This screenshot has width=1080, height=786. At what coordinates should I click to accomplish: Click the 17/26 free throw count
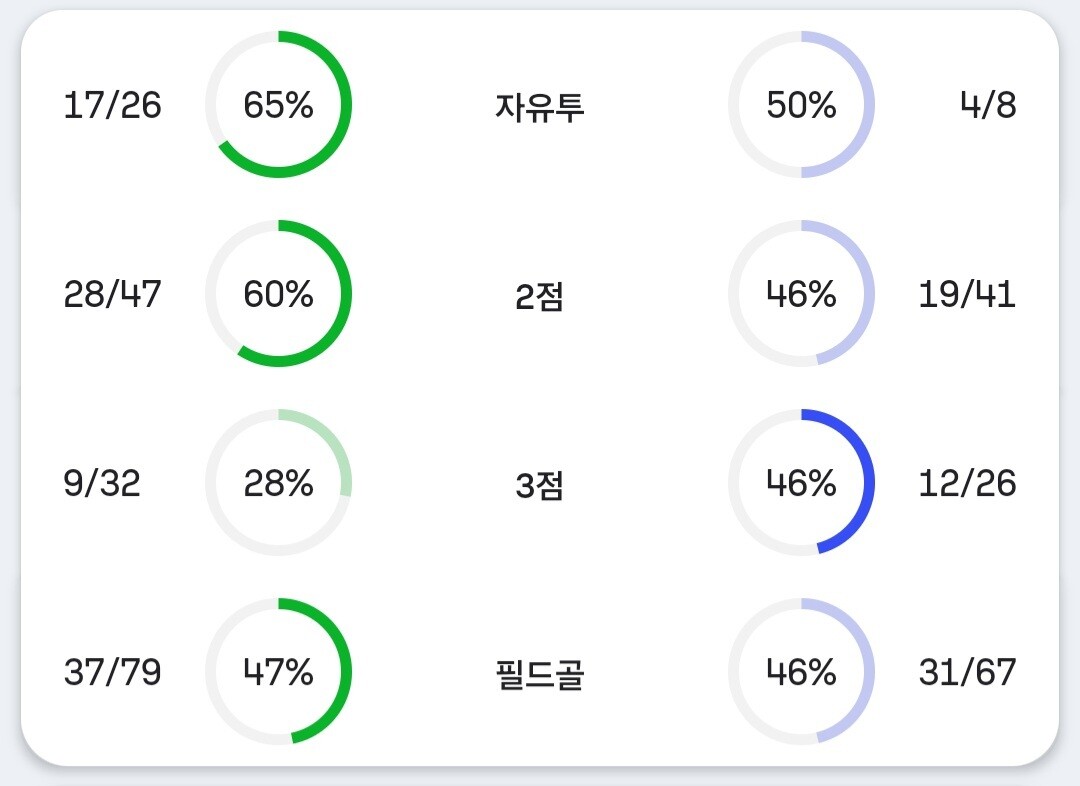point(112,105)
